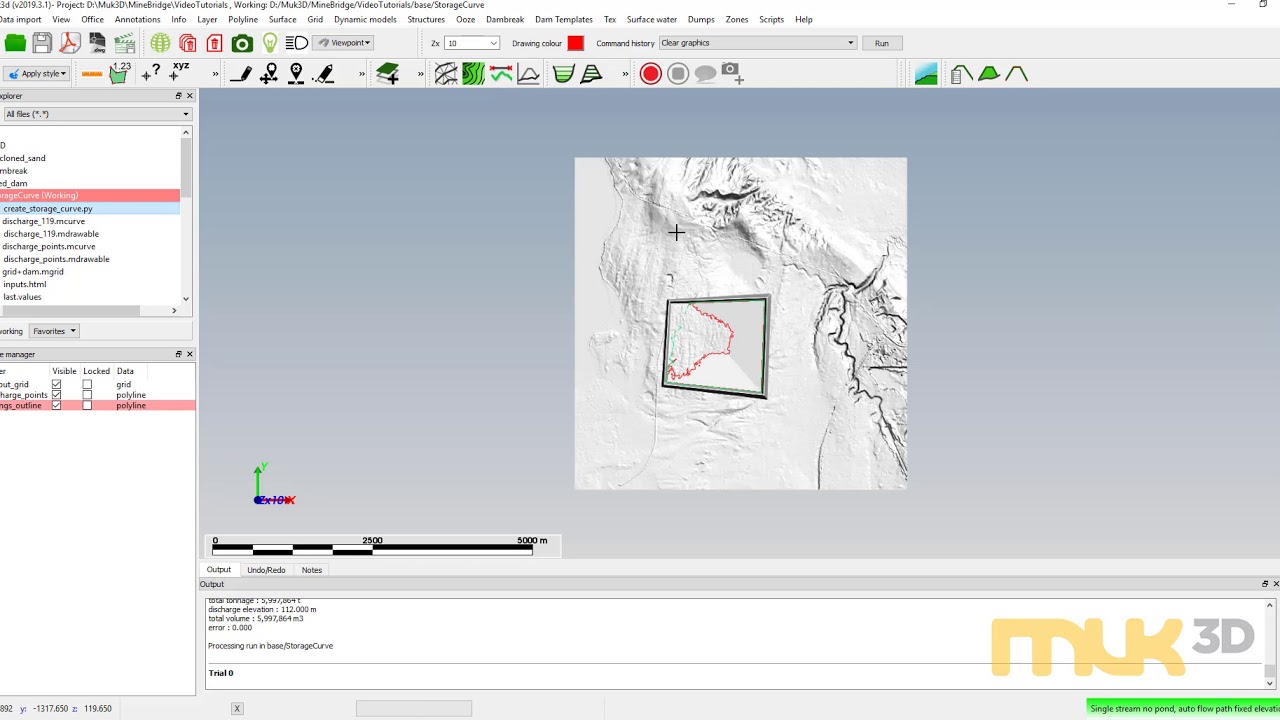
Task: Toggle visibility of the grid data layer
Action: tap(56, 384)
